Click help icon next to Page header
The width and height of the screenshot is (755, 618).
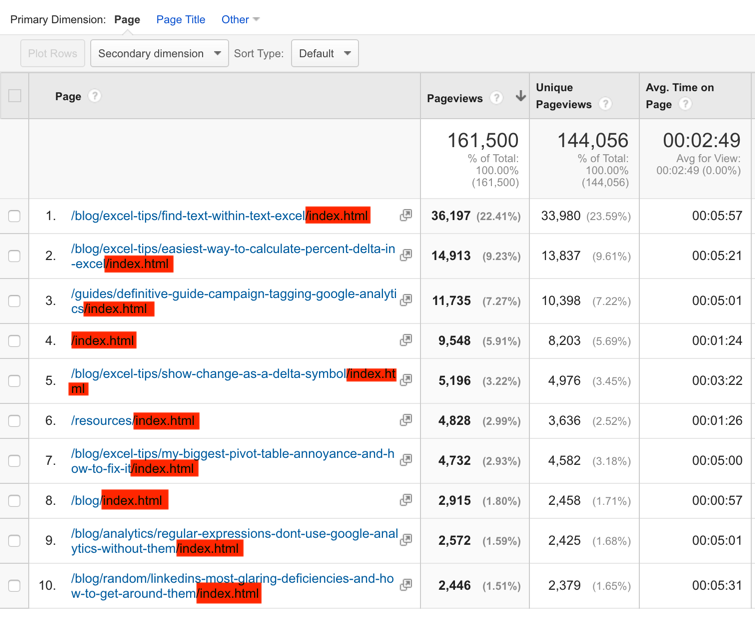coord(95,97)
